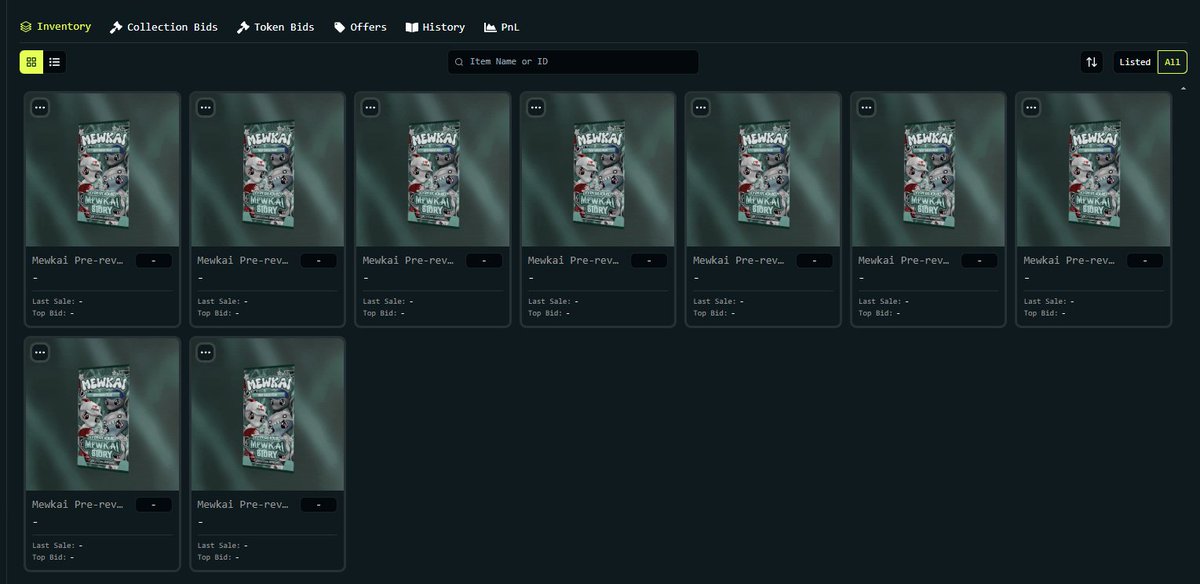Open three-dot menu on first bottom-row Mewkai card
Image resolution: width=1200 pixels, height=584 pixels.
coord(40,352)
